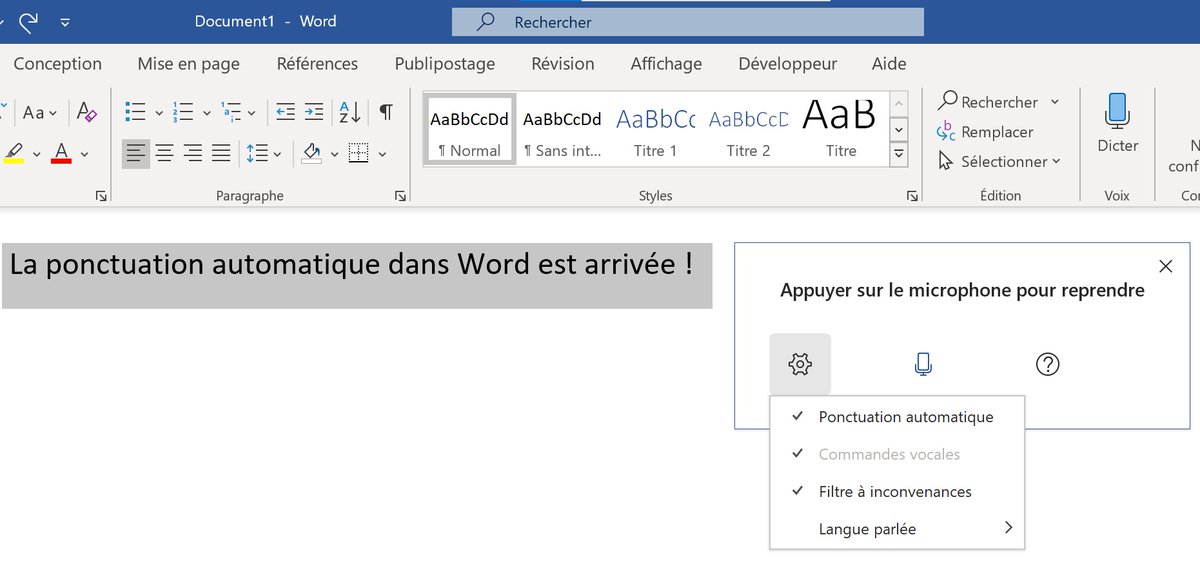Apply the Sans interligne style
This screenshot has height=564, width=1200.
[563, 130]
